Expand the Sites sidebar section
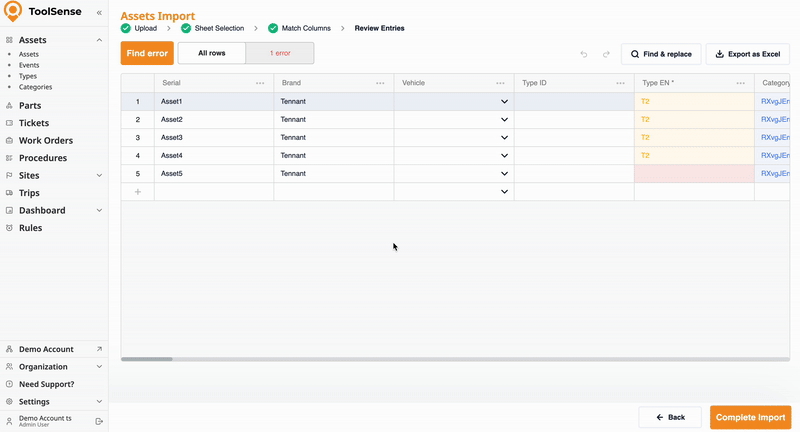 [x=99, y=175]
